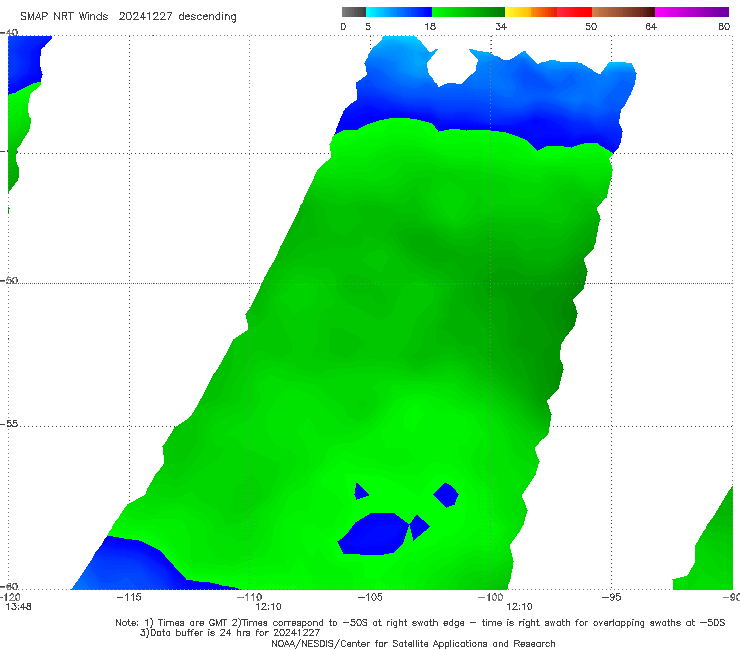Click the magenta segment of the wind color bar
This screenshot has height=650, width=740.
point(692,12)
